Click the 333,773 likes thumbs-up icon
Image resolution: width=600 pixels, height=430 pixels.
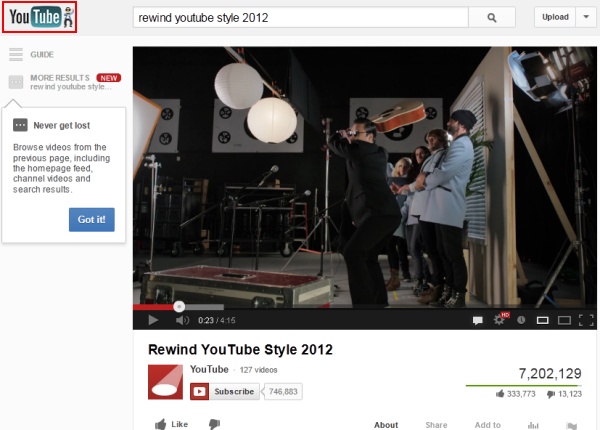pyautogui.click(x=500, y=394)
